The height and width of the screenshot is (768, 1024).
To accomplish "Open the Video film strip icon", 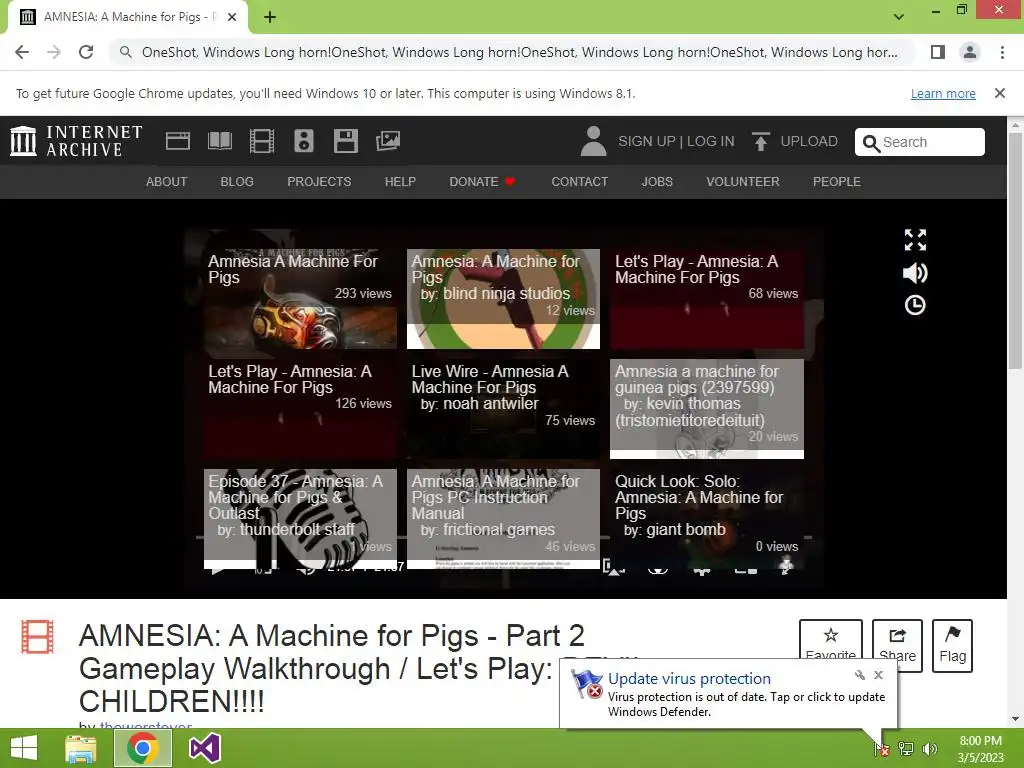I will tap(262, 141).
